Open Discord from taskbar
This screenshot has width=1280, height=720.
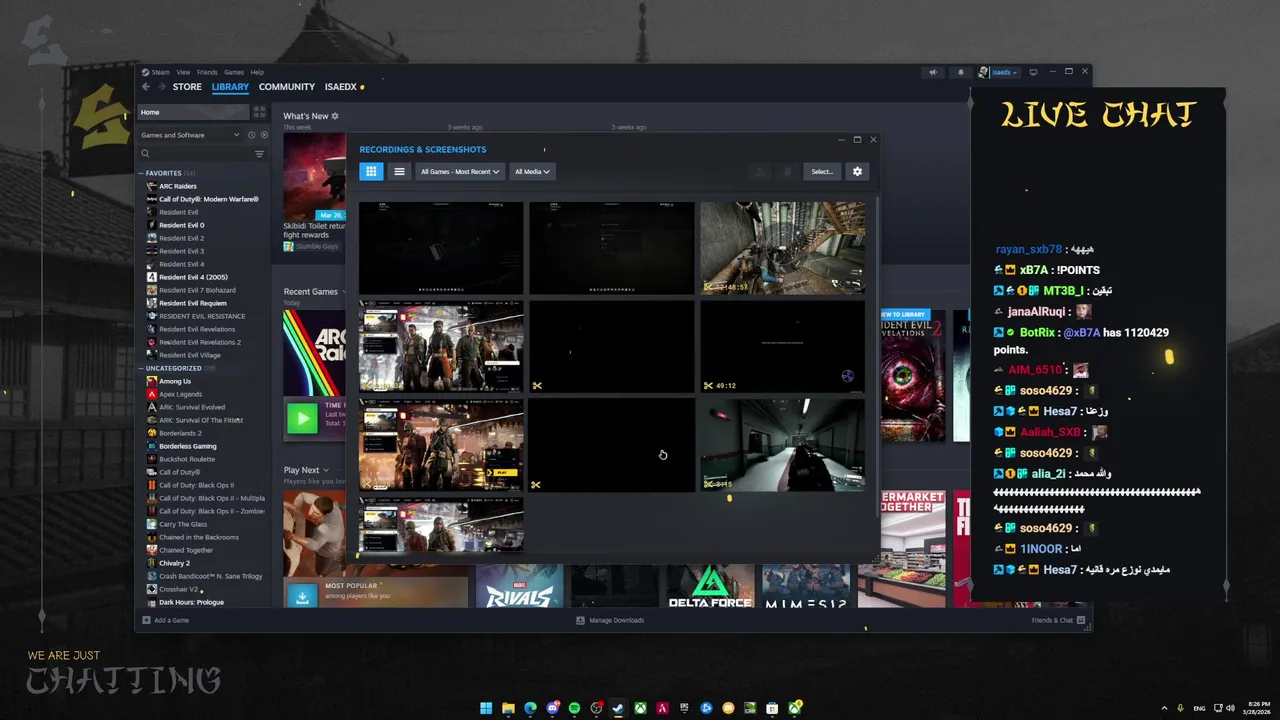point(552,708)
